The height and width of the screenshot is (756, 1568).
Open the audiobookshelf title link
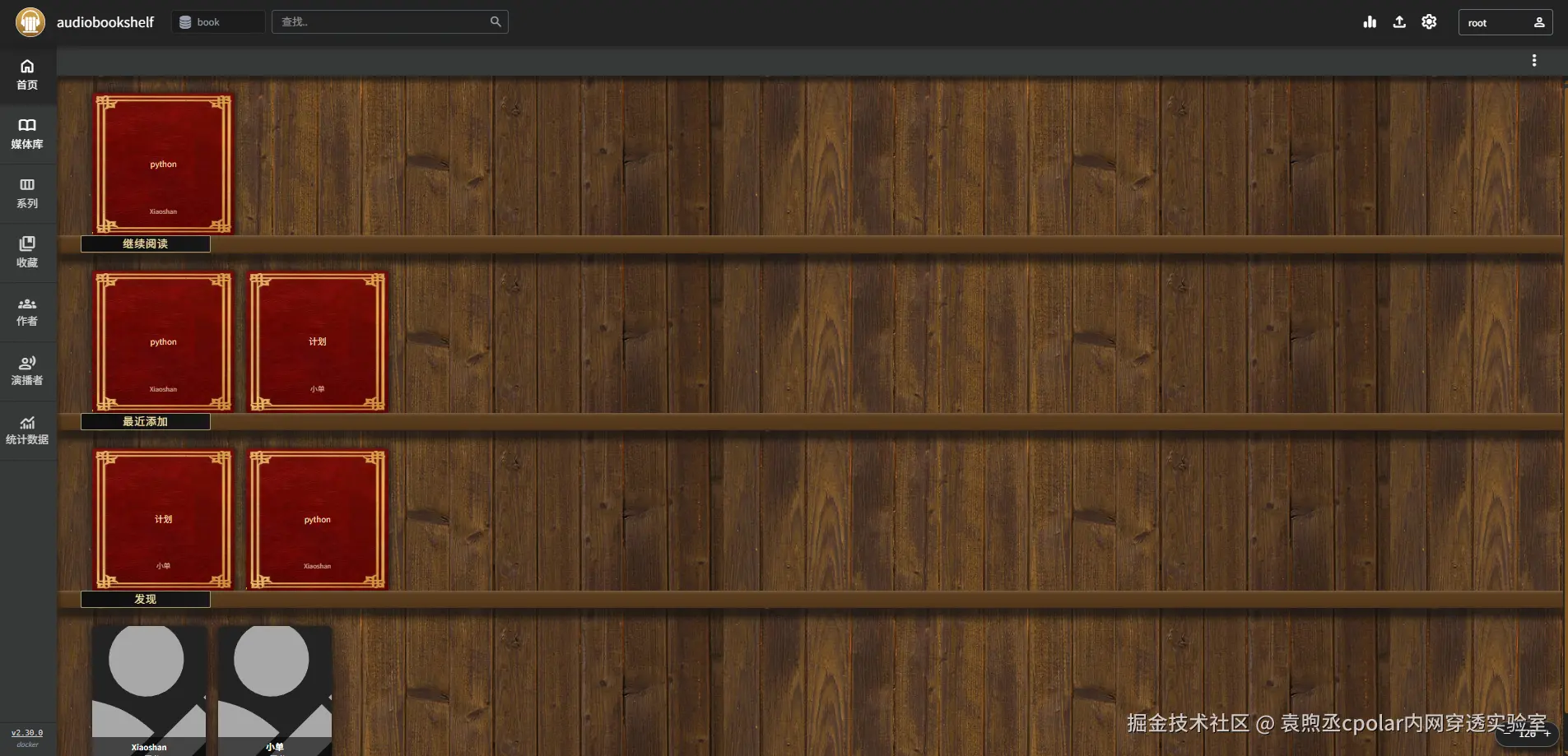tap(105, 22)
